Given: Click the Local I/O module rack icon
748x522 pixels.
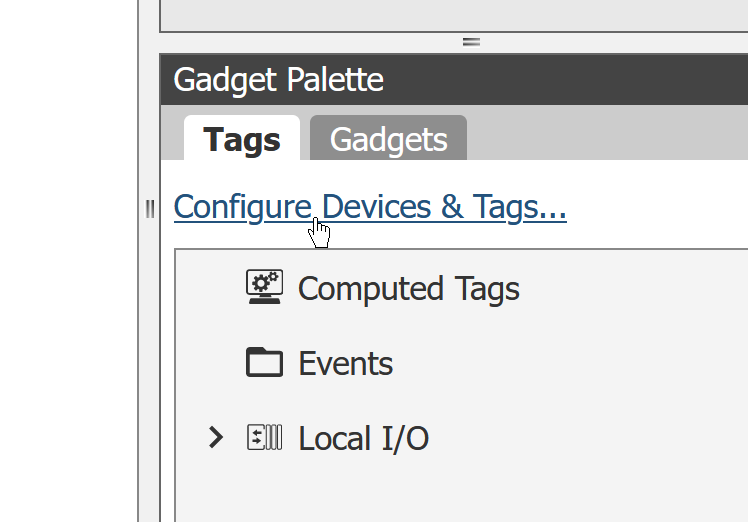Looking at the screenshot, I should tap(264, 437).
